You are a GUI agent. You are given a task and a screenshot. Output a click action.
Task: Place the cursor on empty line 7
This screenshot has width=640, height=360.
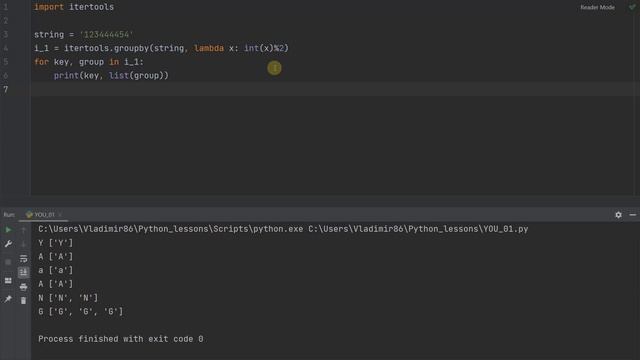[335, 89]
